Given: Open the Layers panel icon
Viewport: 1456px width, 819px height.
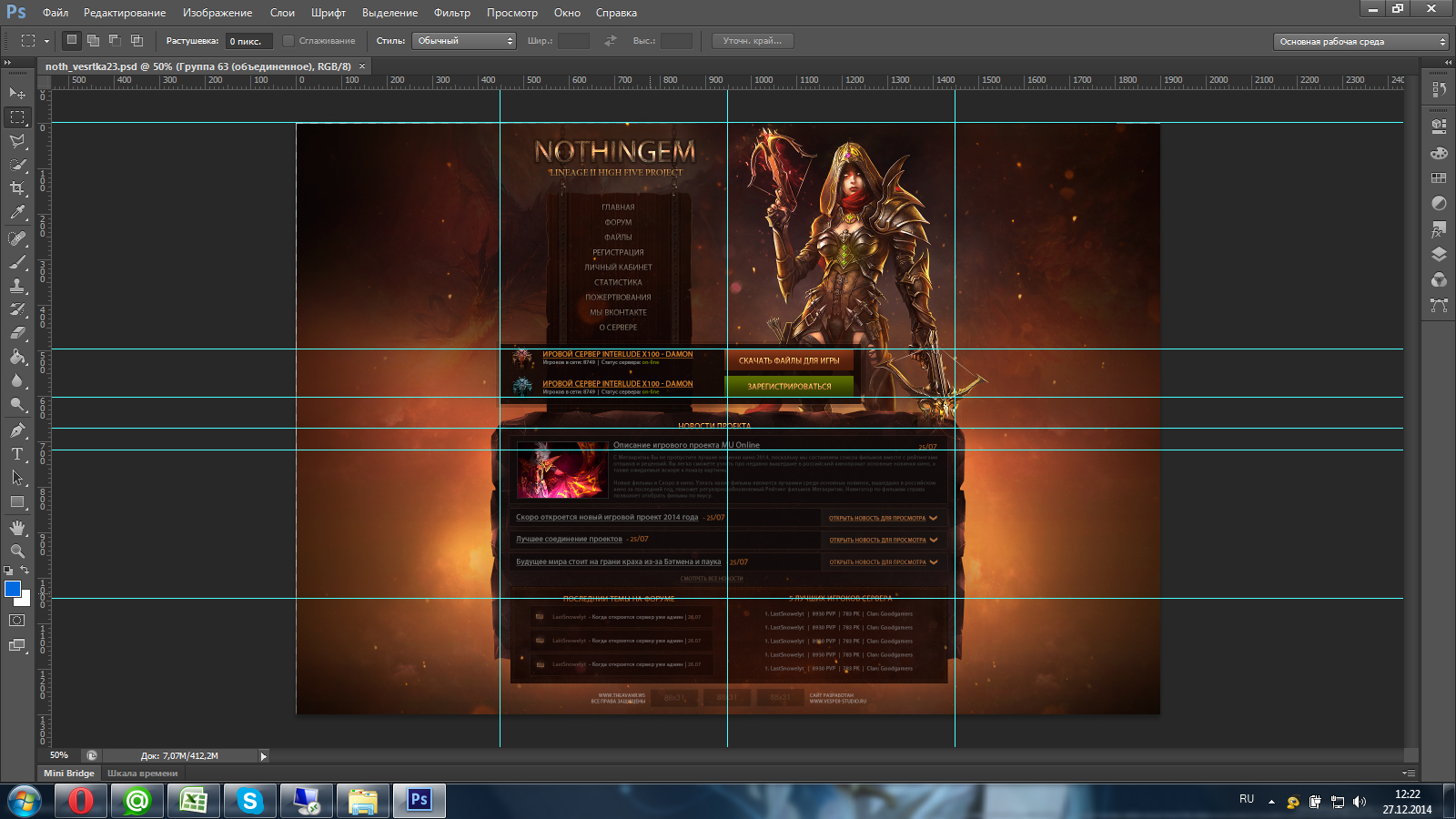Looking at the screenshot, I should click(1439, 255).
